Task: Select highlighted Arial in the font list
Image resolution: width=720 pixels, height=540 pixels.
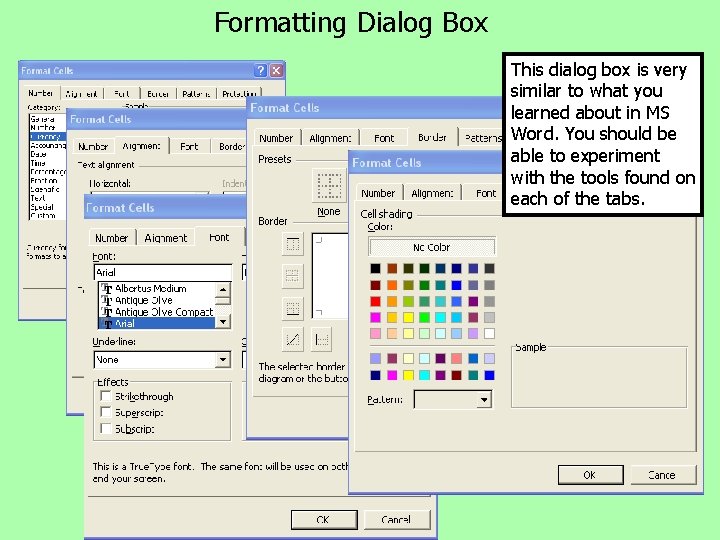Action: [157, 324]
